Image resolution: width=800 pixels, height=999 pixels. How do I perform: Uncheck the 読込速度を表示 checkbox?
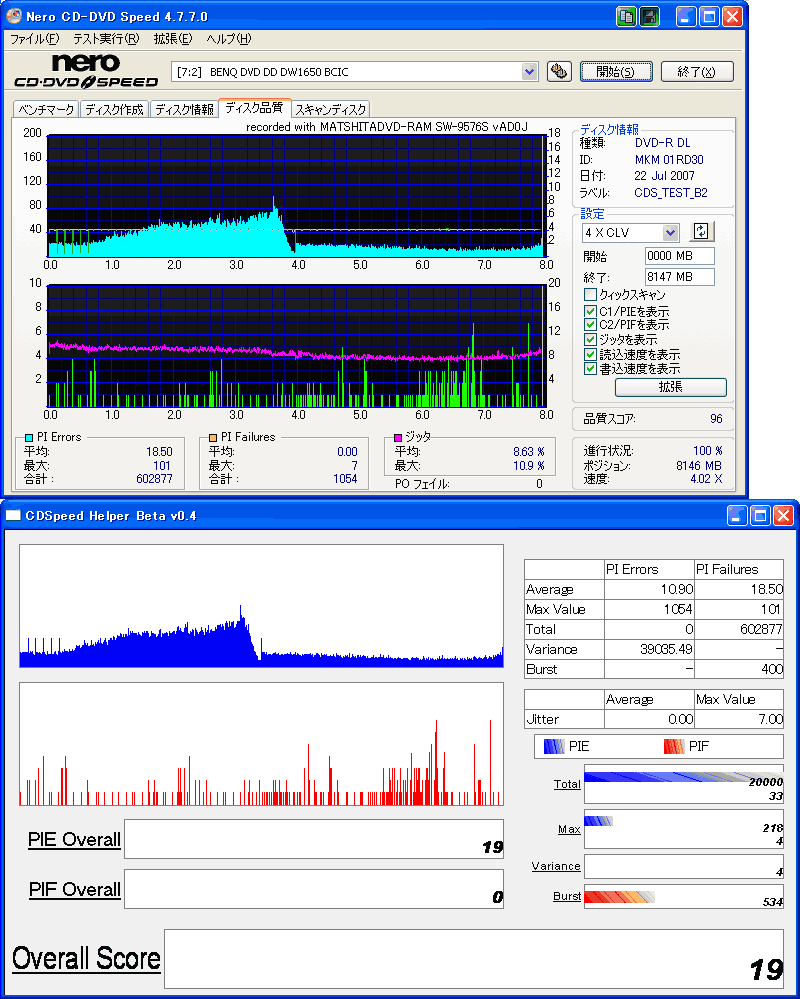pos(590,354)
